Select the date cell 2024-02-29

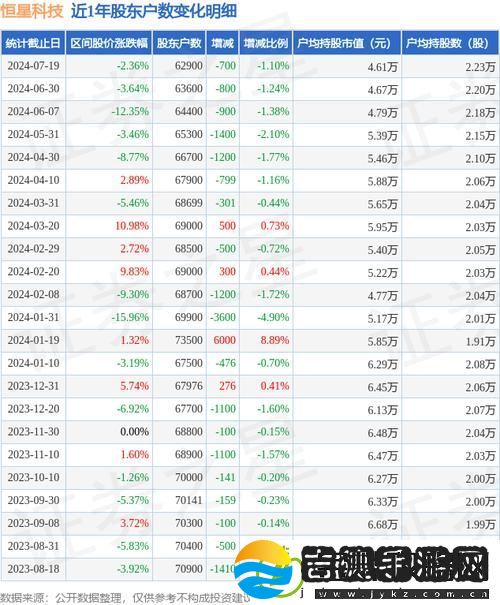pos(34,248)
